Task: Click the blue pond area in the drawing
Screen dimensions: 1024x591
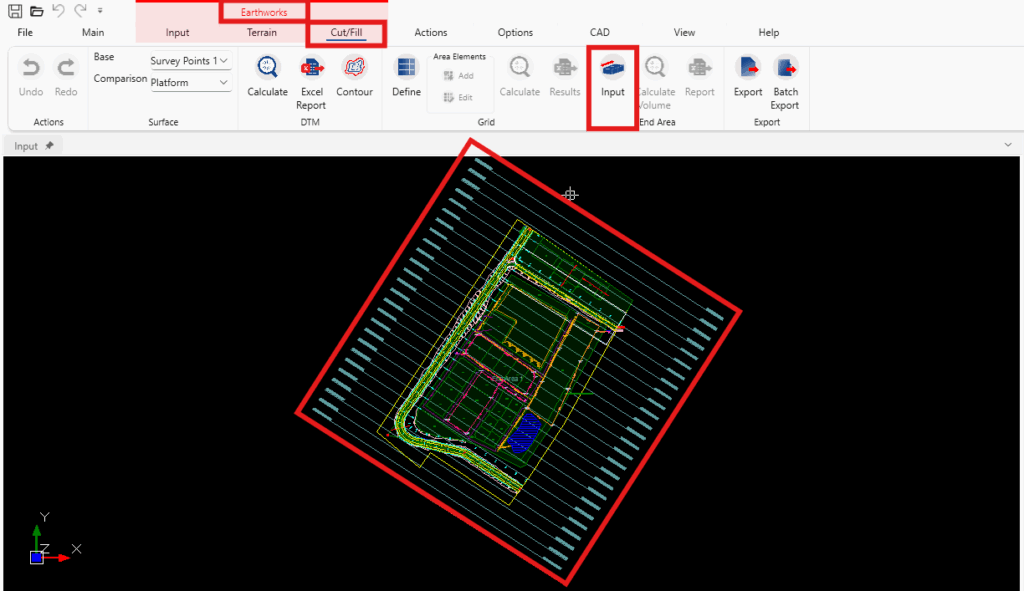Action: 524,432
